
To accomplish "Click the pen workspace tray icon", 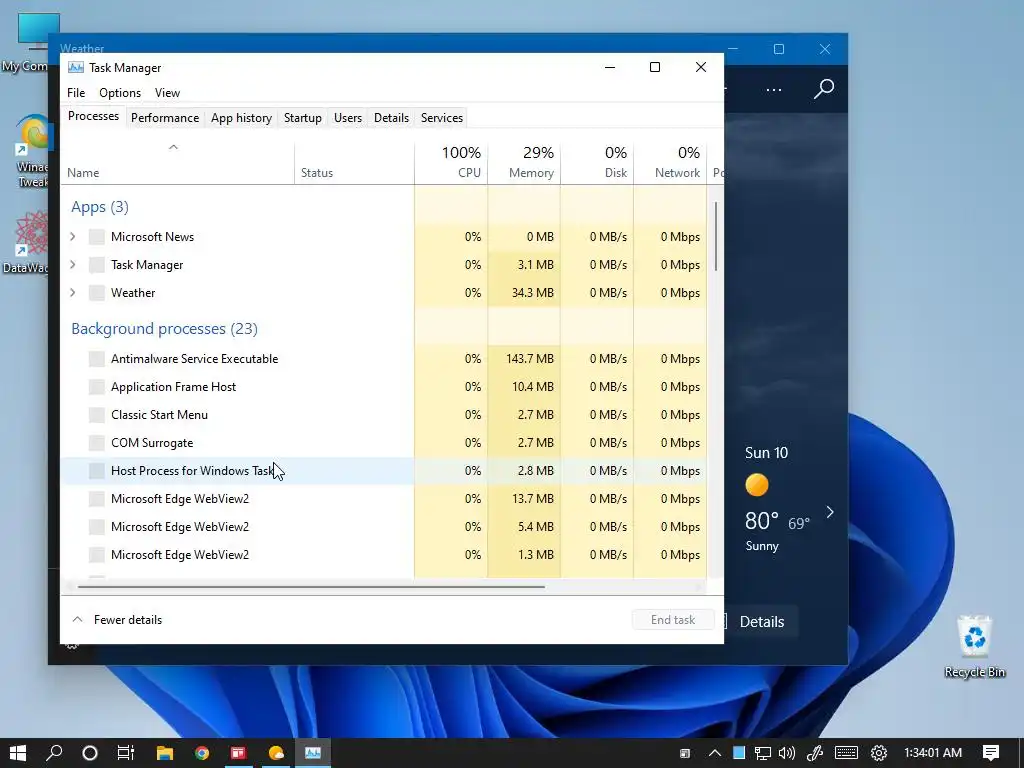I will (x=815, y=753).
